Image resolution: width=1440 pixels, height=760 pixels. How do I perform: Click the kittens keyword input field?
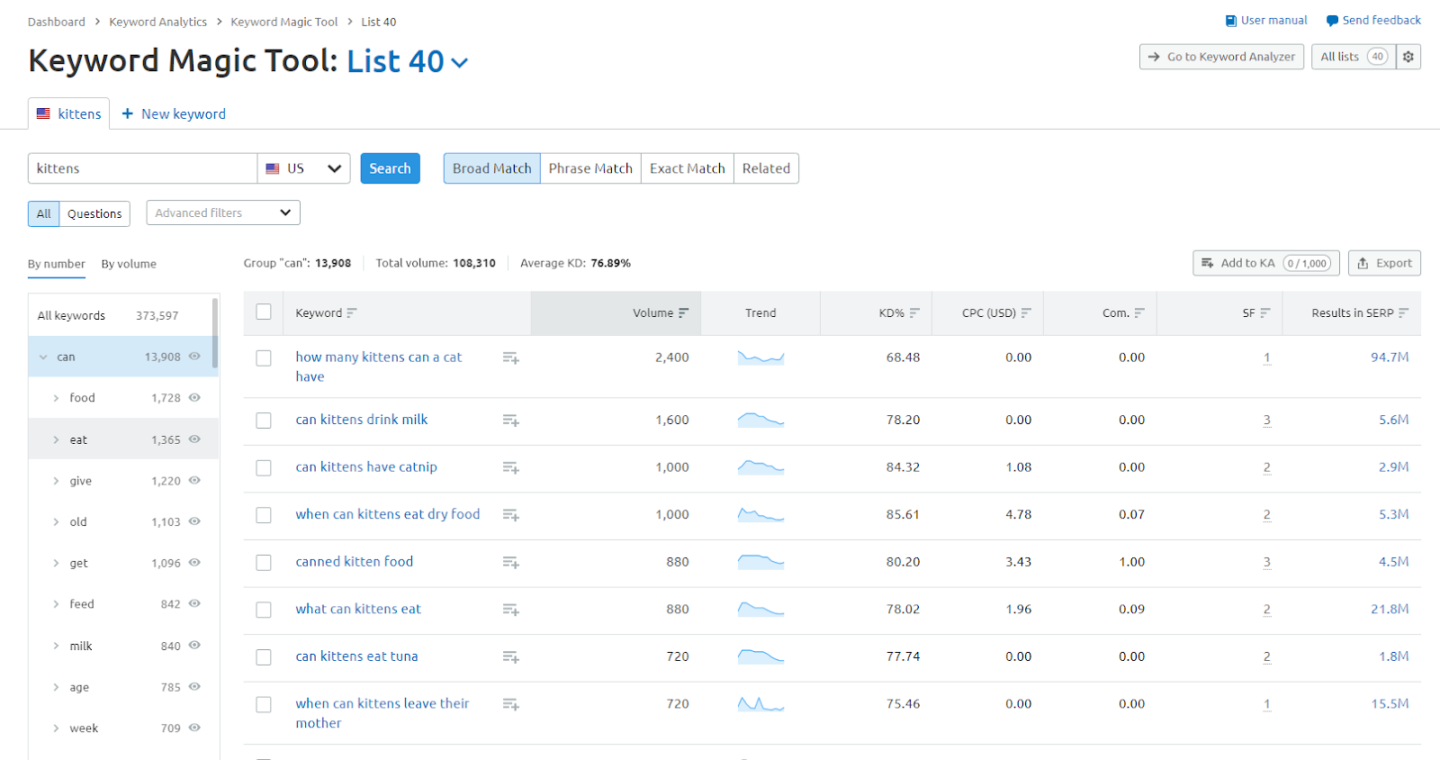click(142, 168)
